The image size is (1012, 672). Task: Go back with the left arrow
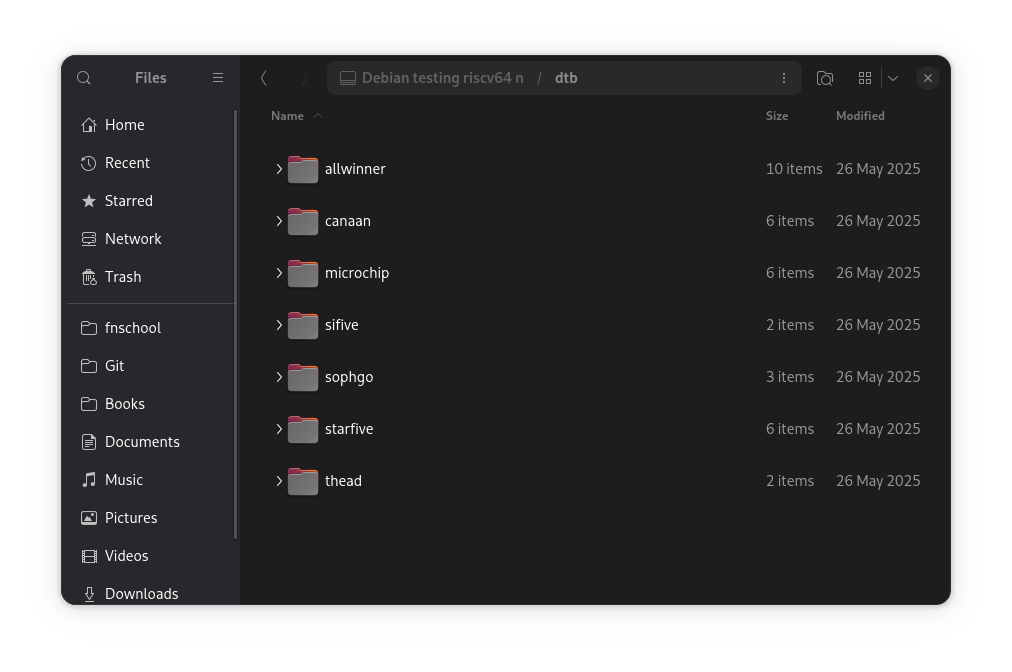pos(263,78)
